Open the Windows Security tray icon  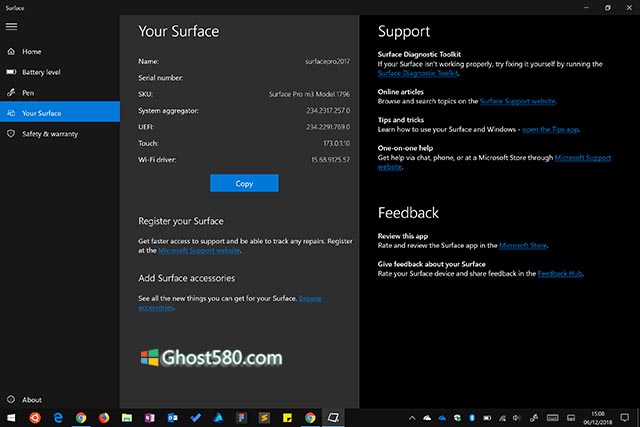457,418
